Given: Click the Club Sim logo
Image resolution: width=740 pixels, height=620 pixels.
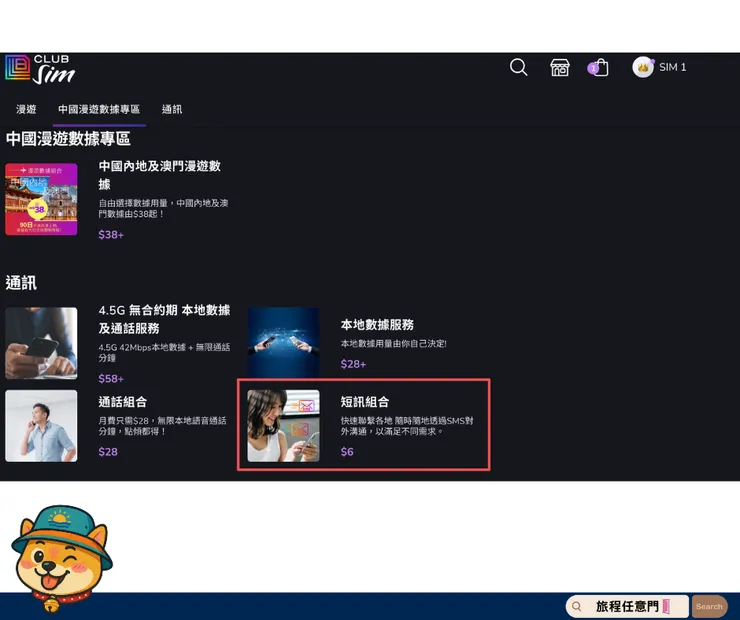Looking at the screenshot, I should click(40, 69).
